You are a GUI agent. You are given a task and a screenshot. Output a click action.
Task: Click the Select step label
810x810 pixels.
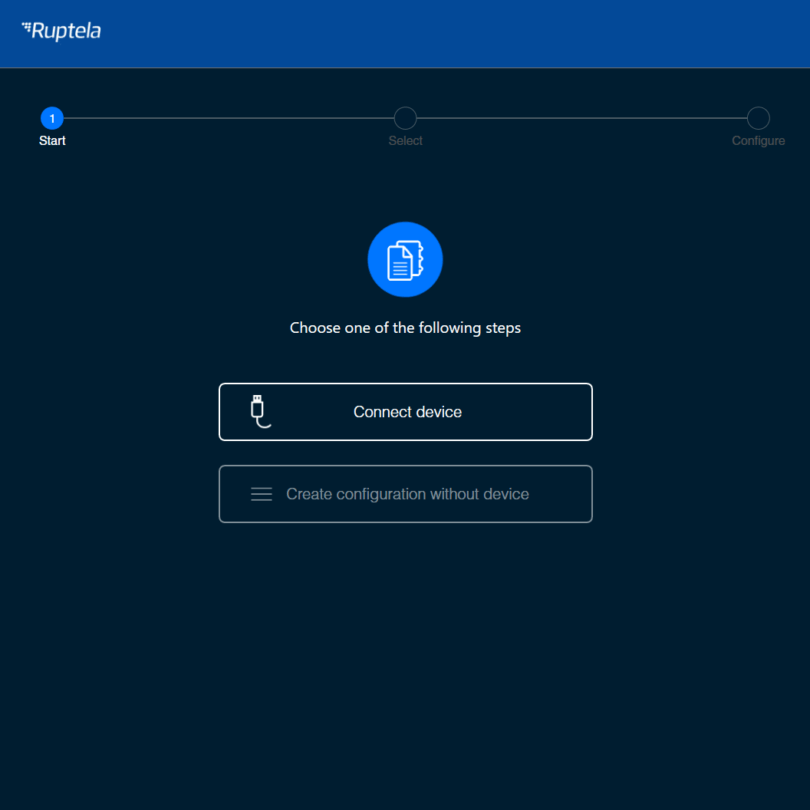tap(405, 141)
